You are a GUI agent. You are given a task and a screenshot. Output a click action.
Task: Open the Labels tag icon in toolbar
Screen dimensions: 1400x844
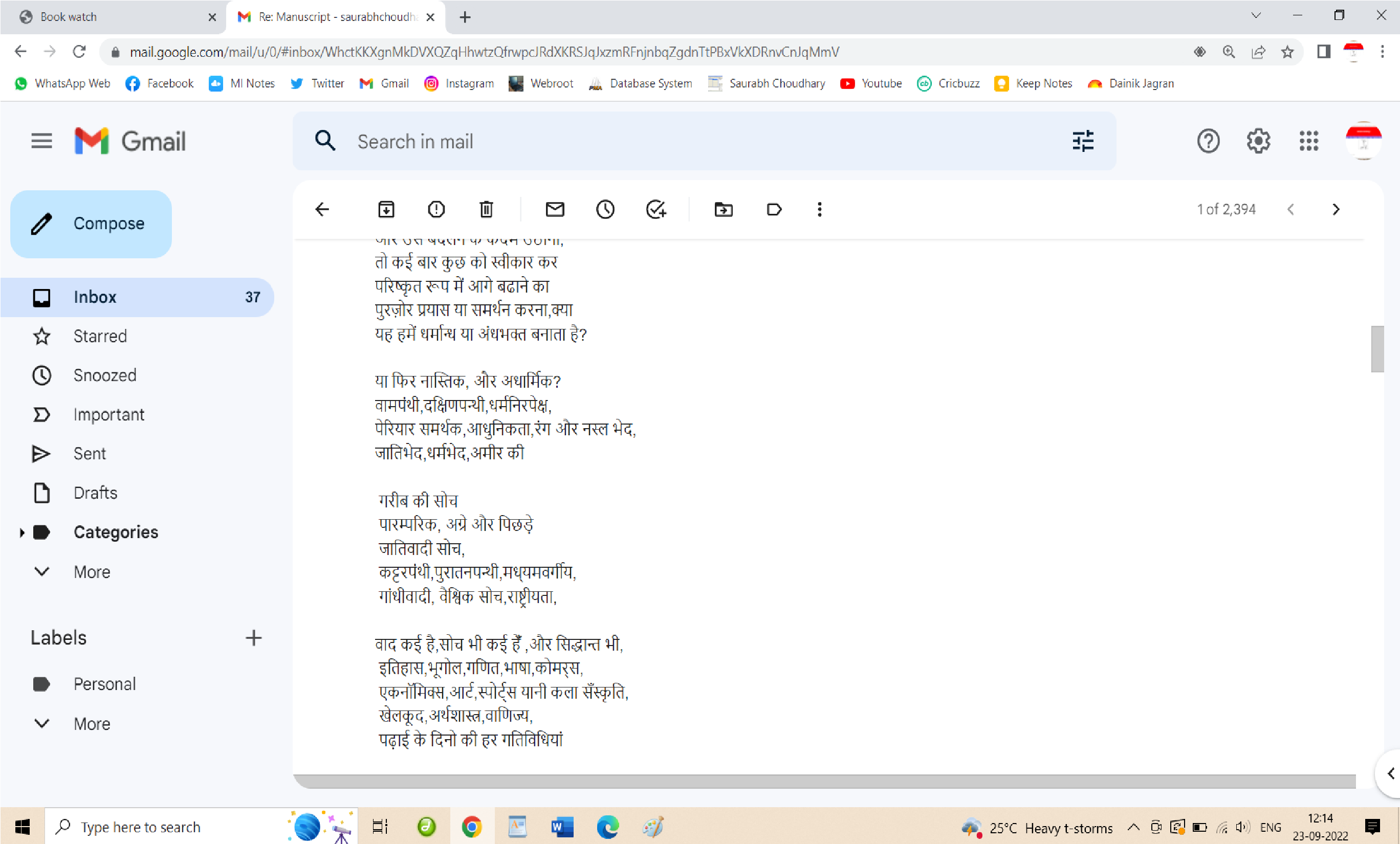[774, 210]
